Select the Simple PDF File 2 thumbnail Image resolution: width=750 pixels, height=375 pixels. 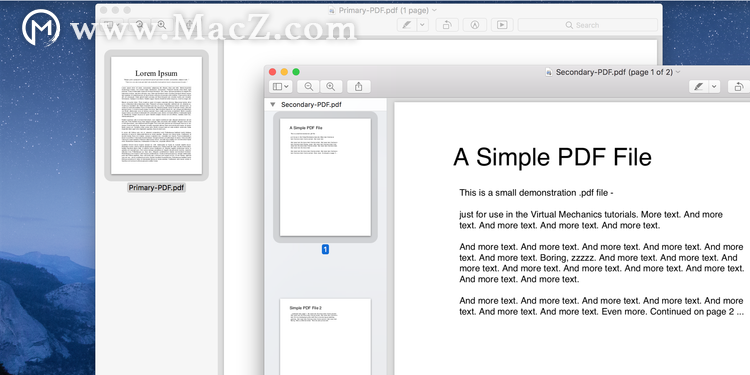coord(325,337)
